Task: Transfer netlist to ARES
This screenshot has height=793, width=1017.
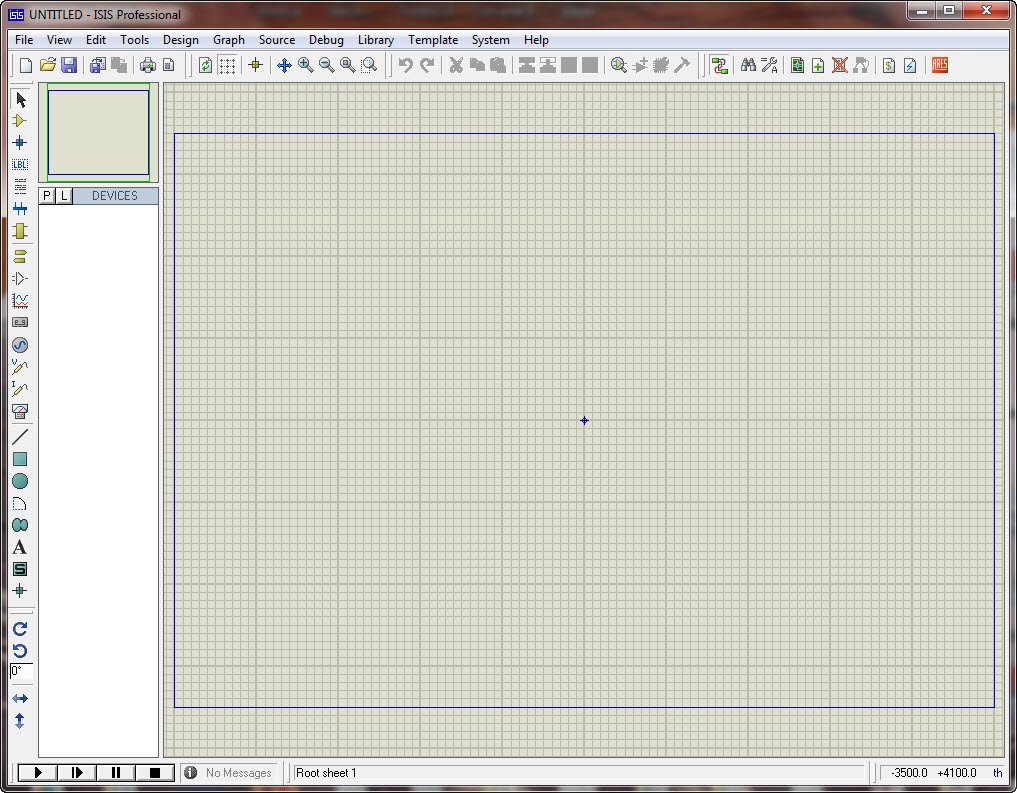Action: pos(940,65)
